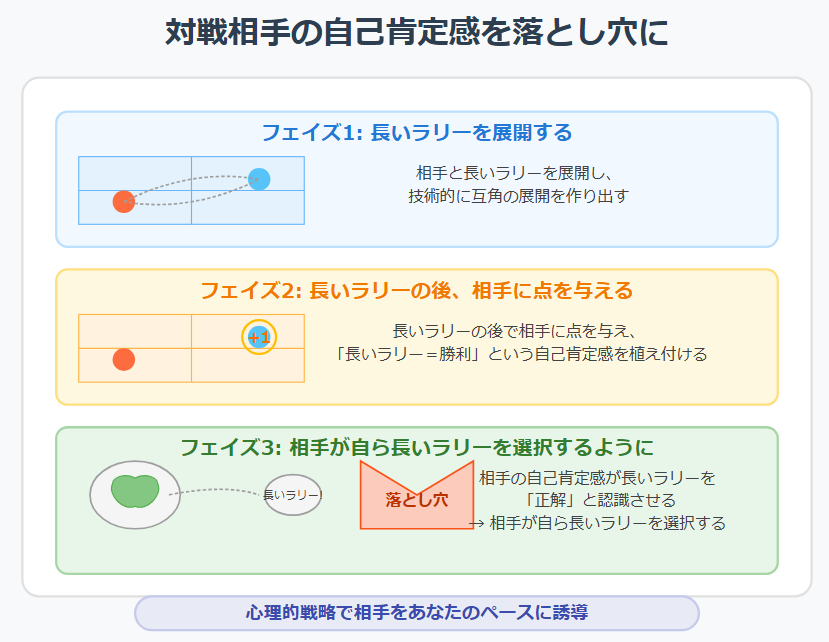This screenshot has width=829, height=642.
Task: Click the bottom banner 心理的戦略で相手をあなたのペースに誘導
Action: [x=417, y=613]
